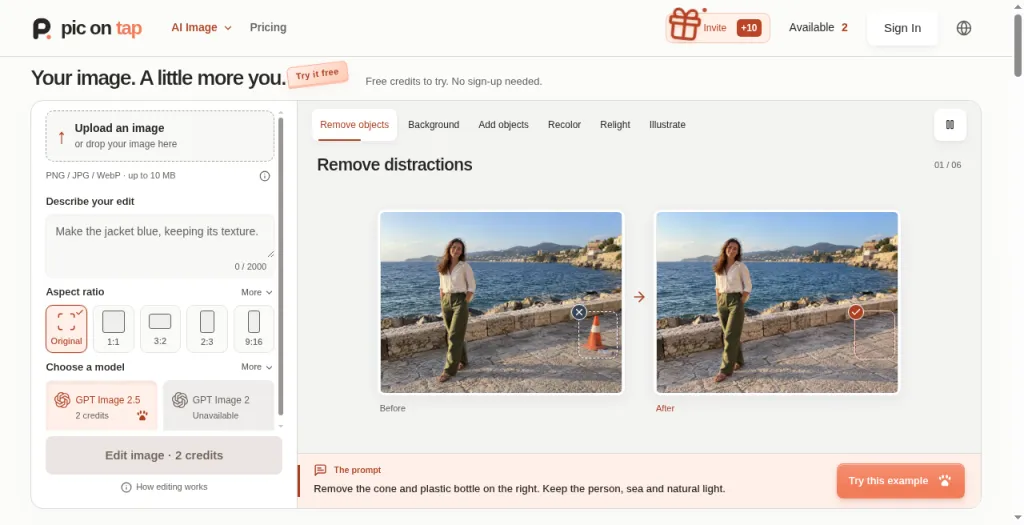This screenshot has height=525, width=1024.
Task: Click Try this example button
Action: tap(901, 481)
